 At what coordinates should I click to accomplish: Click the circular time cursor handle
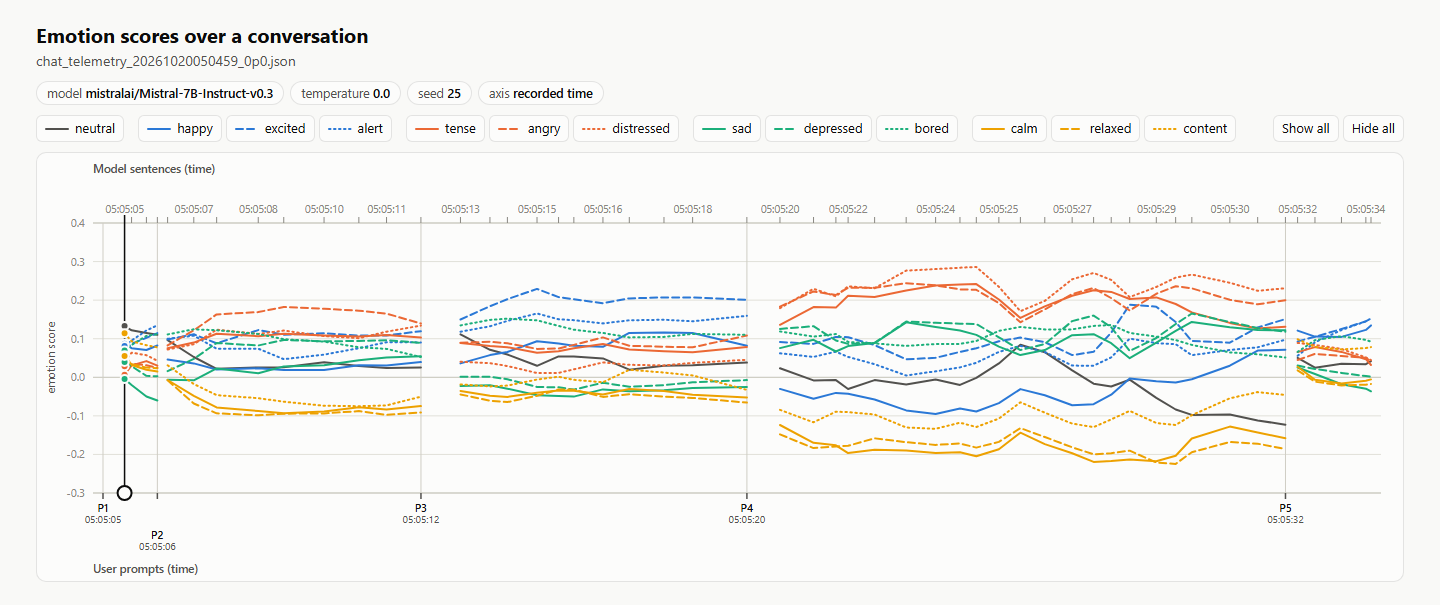124,492
